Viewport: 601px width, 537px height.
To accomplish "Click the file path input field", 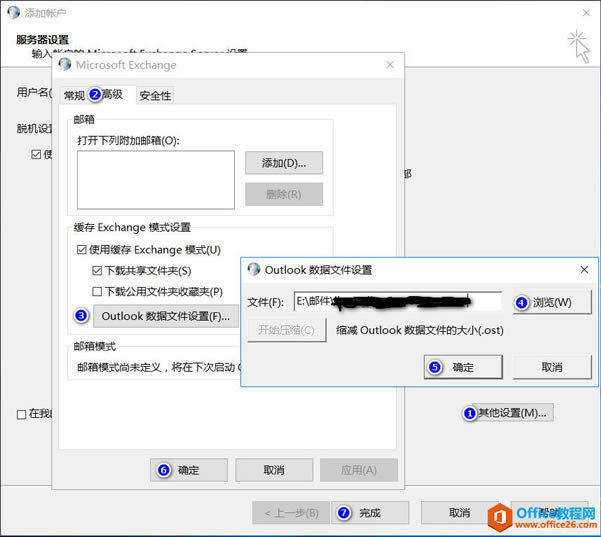I will click(397, 301).
